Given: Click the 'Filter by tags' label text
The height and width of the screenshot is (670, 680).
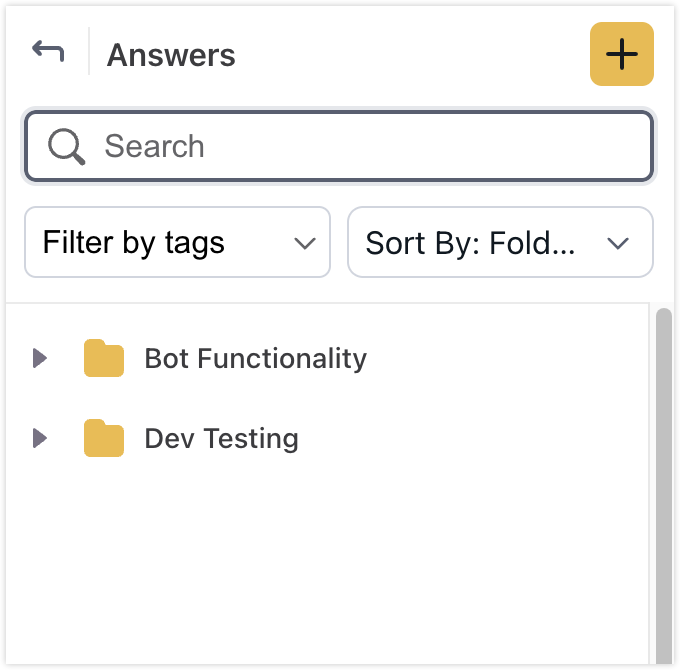Looking at the screenshot, I should coord(133,243).
